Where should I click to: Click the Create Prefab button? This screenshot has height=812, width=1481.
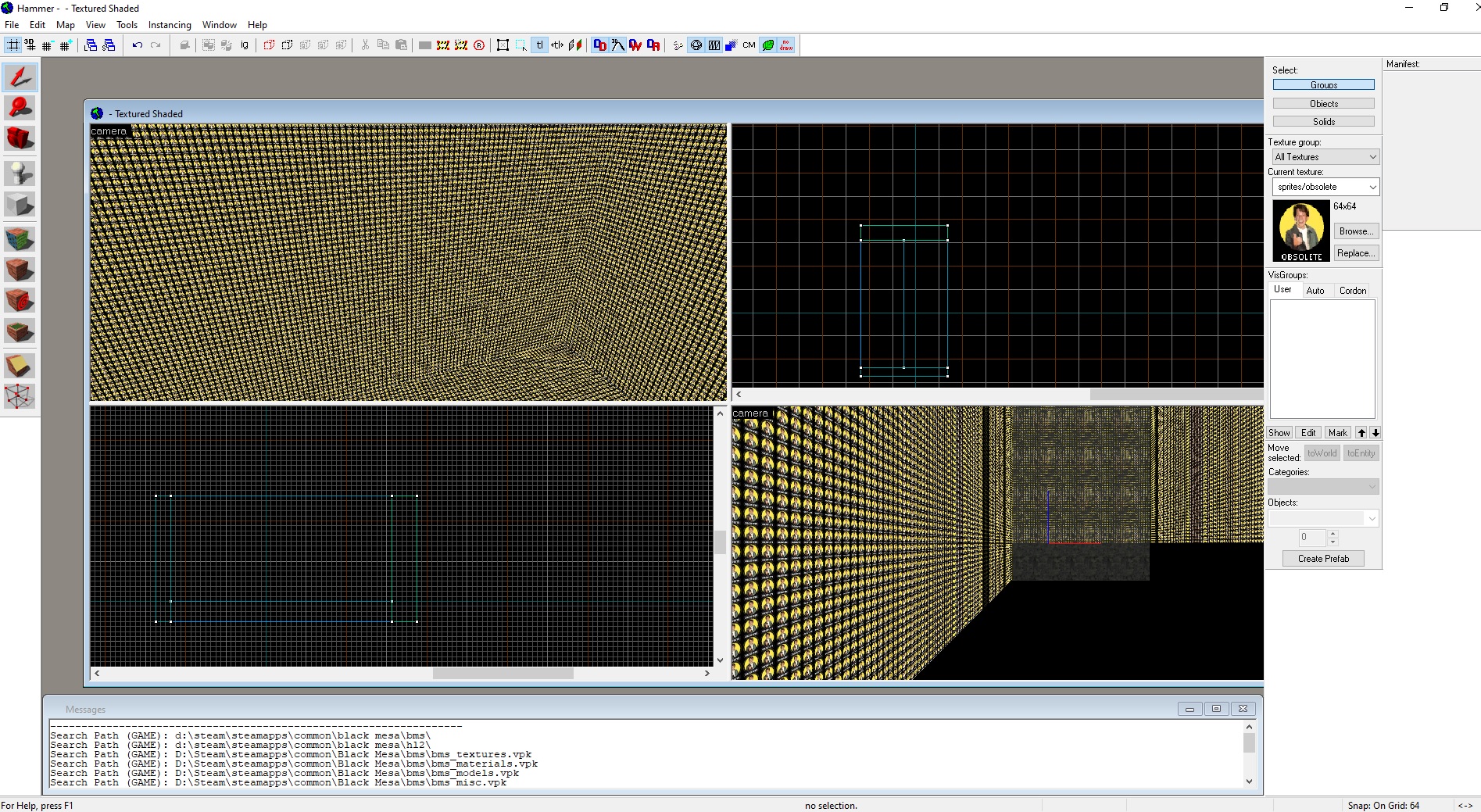click(1322, 559)
